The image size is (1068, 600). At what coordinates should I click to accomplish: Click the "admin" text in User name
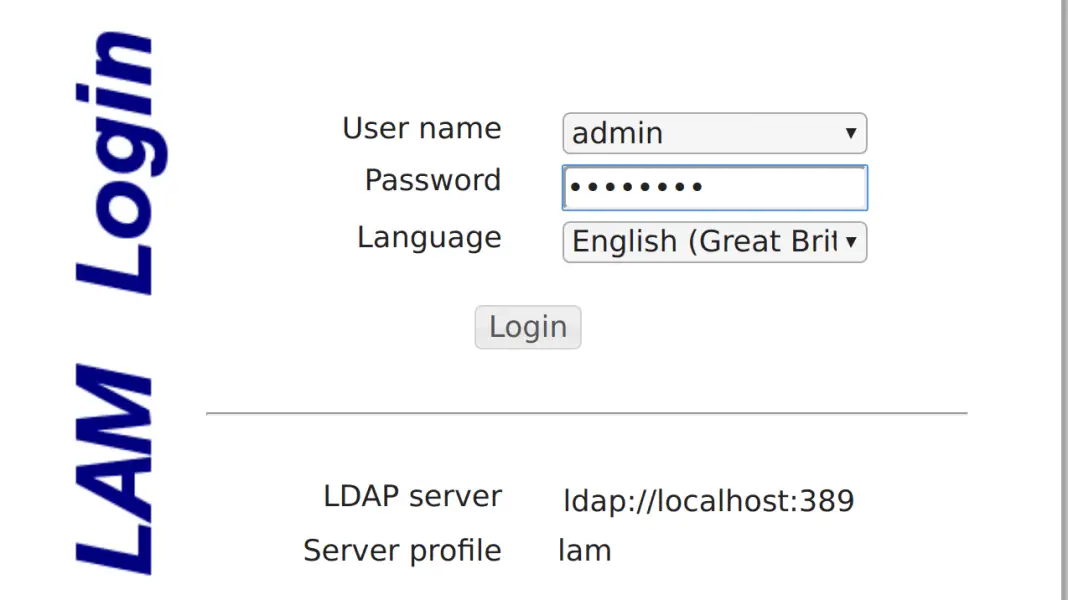(x=617, y=133)
